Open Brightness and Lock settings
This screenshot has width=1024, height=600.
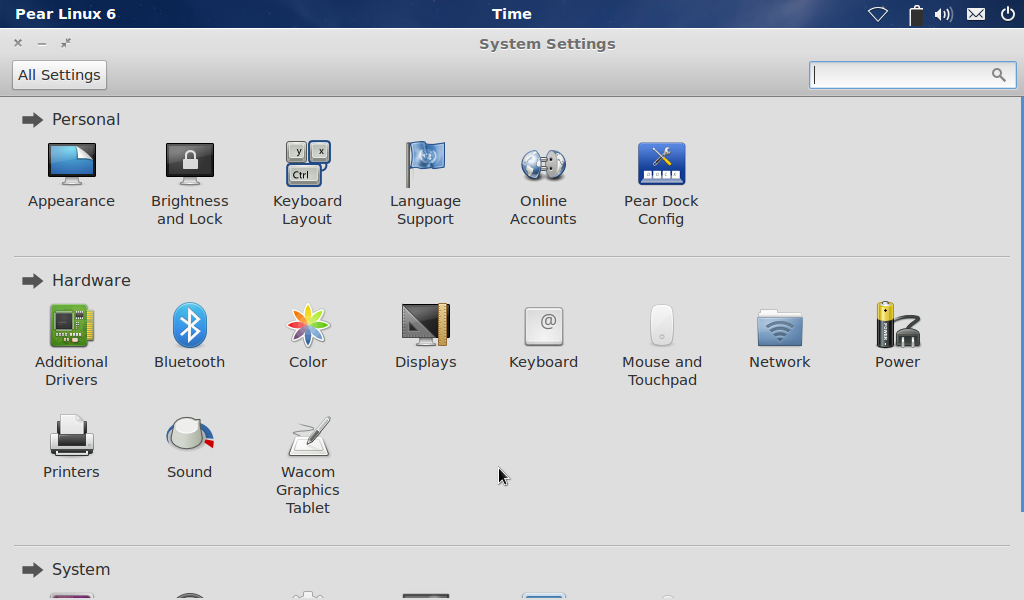[x=189, y=184]
